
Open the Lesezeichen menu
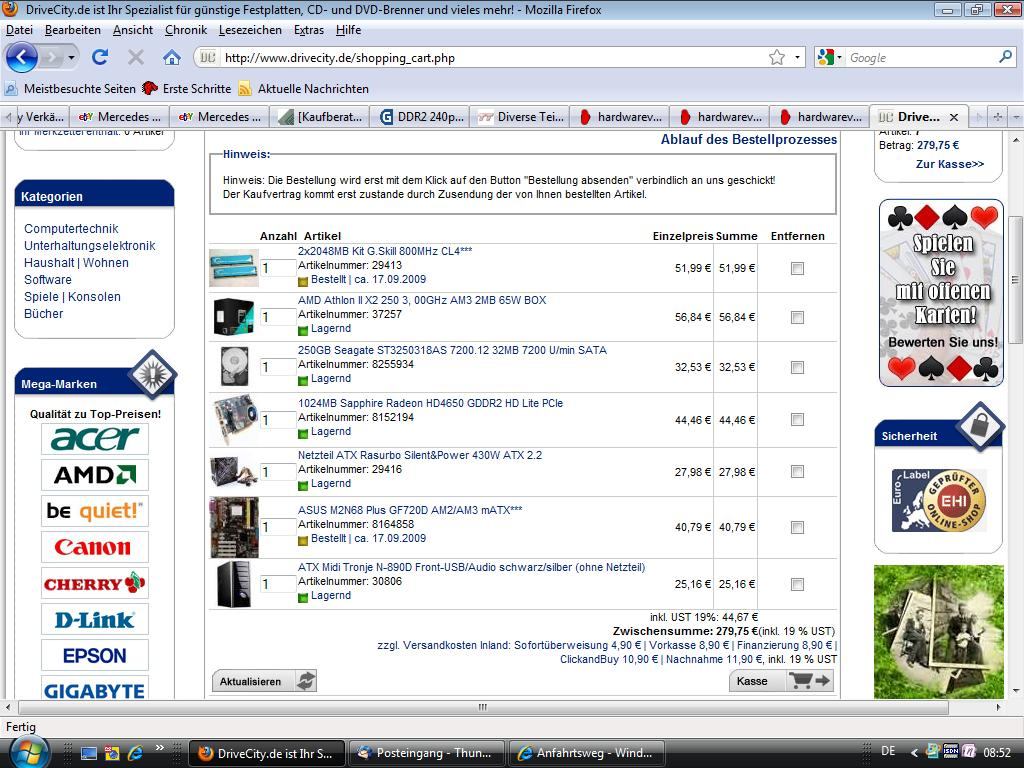250,30
